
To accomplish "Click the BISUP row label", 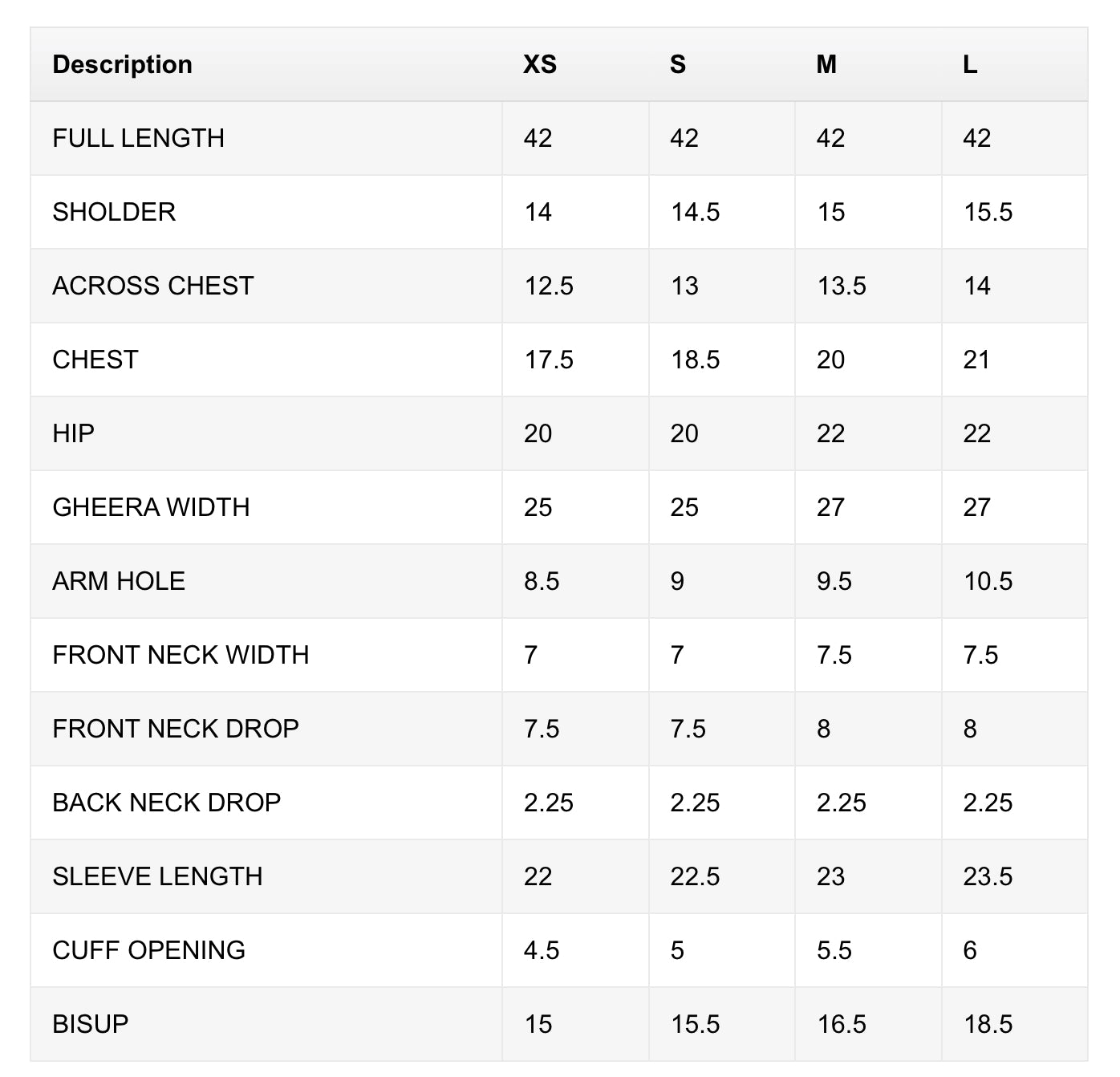I will 90,1024.
